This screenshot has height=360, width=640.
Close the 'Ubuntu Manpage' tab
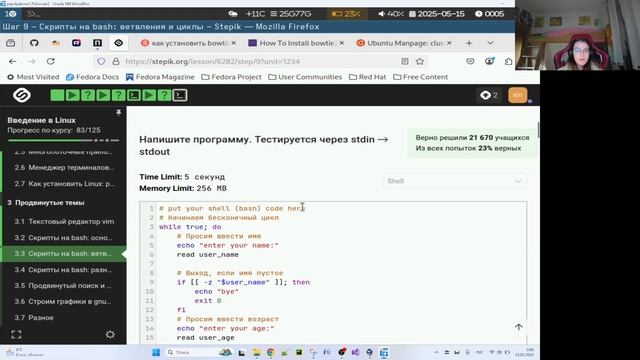click(x=449, y=43)
